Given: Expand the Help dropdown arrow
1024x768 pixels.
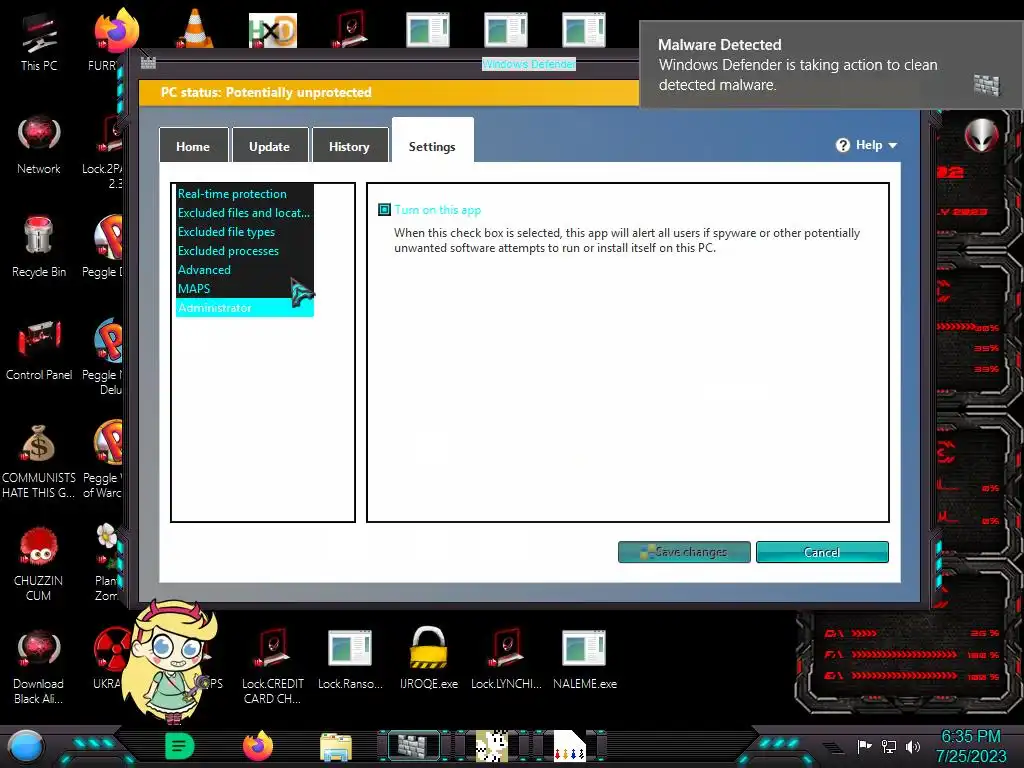Looking at the screenshot, I should click(x=893, y=146).
